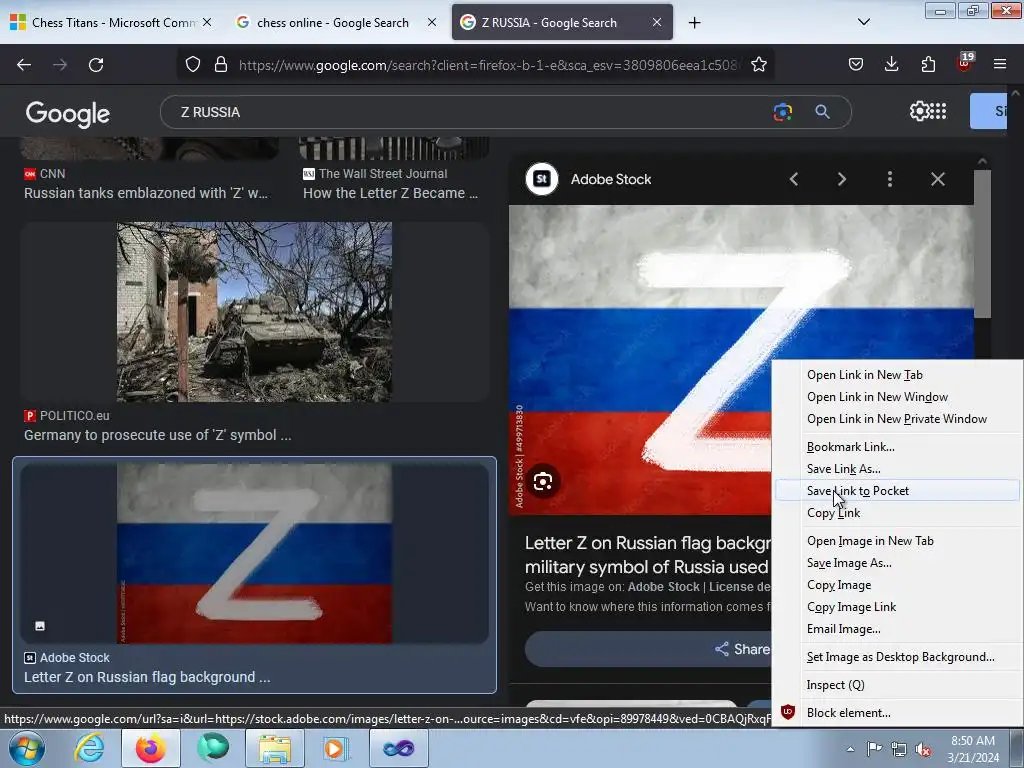The width and height of the screenshot is (1024, 768).
Task: Click the uBlock Origin toolbar icon
Action: point(965,63)
